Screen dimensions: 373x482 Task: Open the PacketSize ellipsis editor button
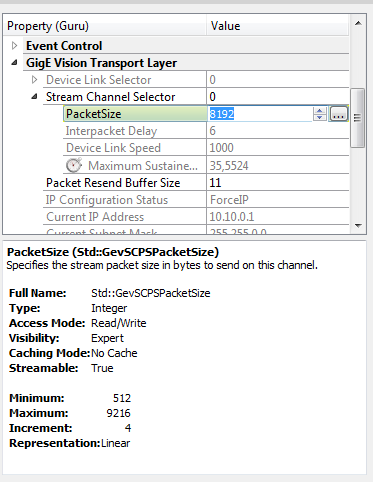[x=339, y=114]
